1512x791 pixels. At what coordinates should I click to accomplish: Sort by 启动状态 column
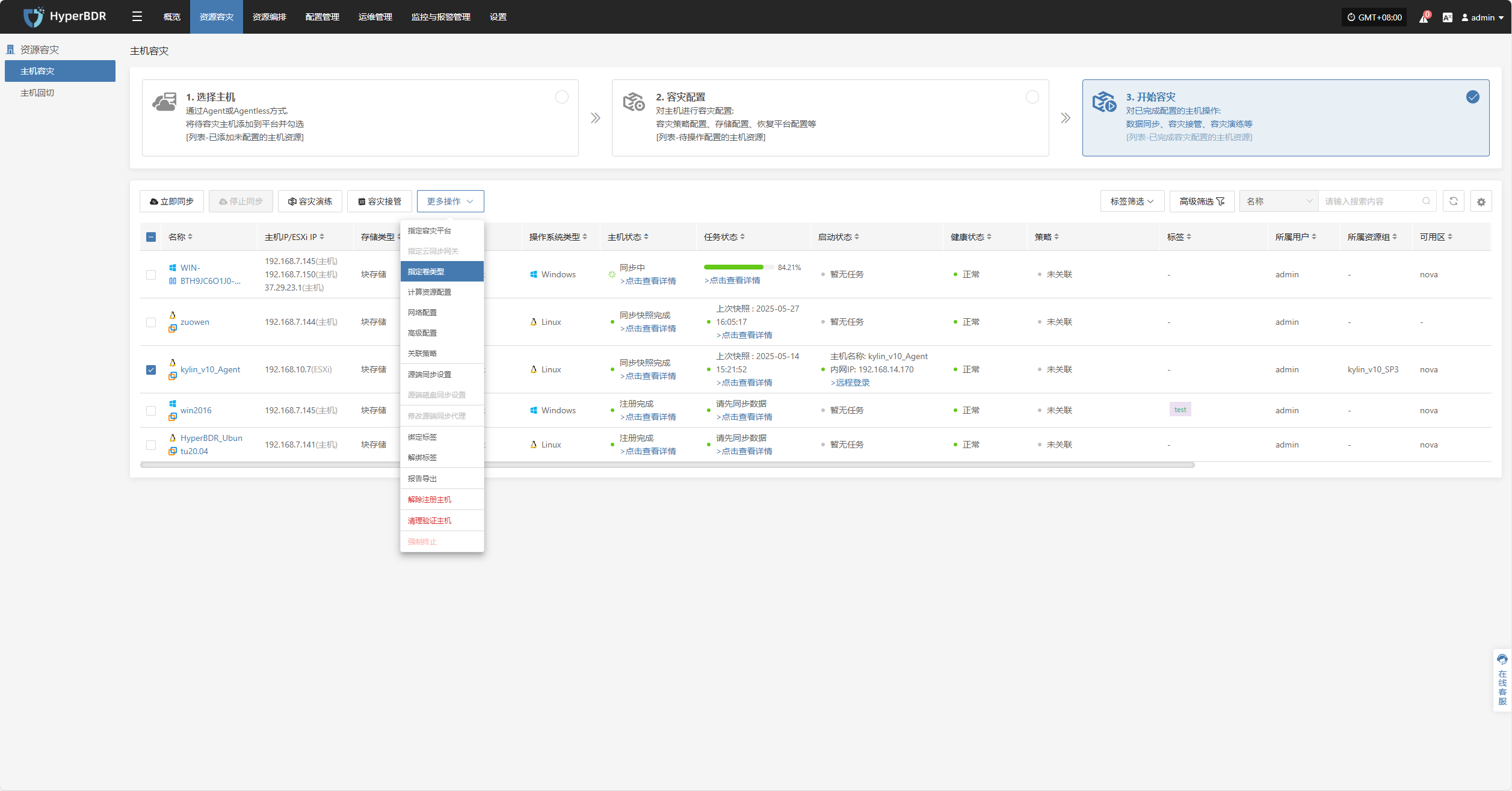click(x=857, y=236)
